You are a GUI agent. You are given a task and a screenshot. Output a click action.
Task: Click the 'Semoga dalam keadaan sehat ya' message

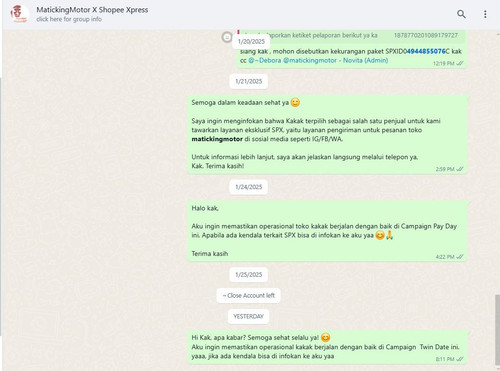click(327, 134)
